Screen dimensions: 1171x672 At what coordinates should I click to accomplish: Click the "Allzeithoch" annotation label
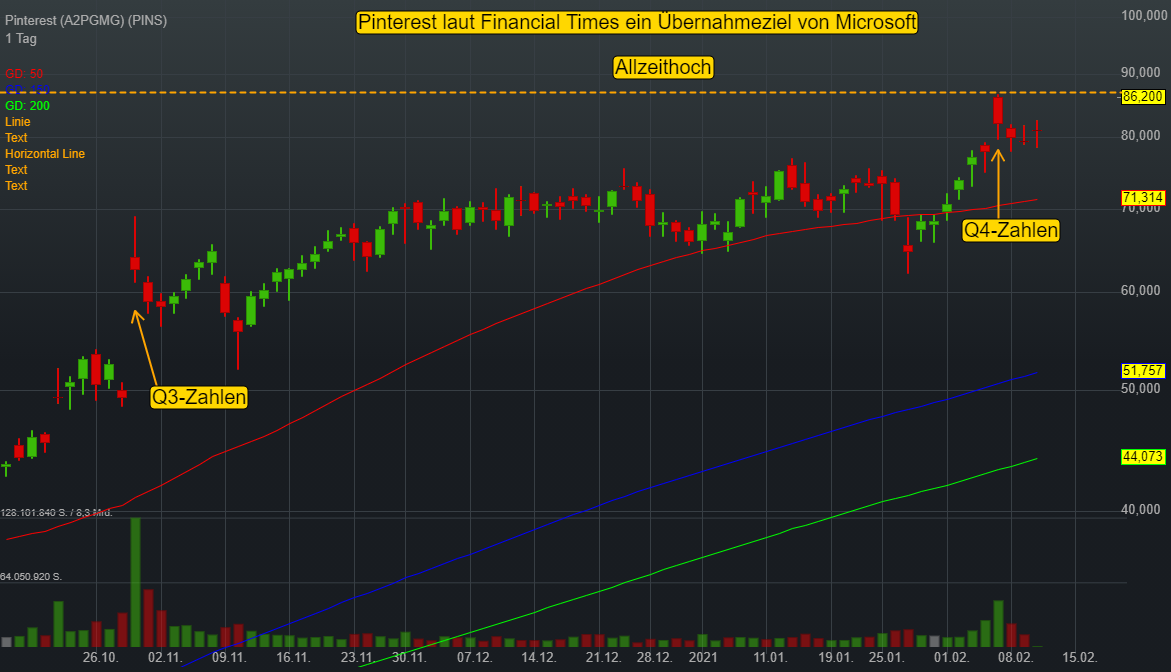[663, 67]
